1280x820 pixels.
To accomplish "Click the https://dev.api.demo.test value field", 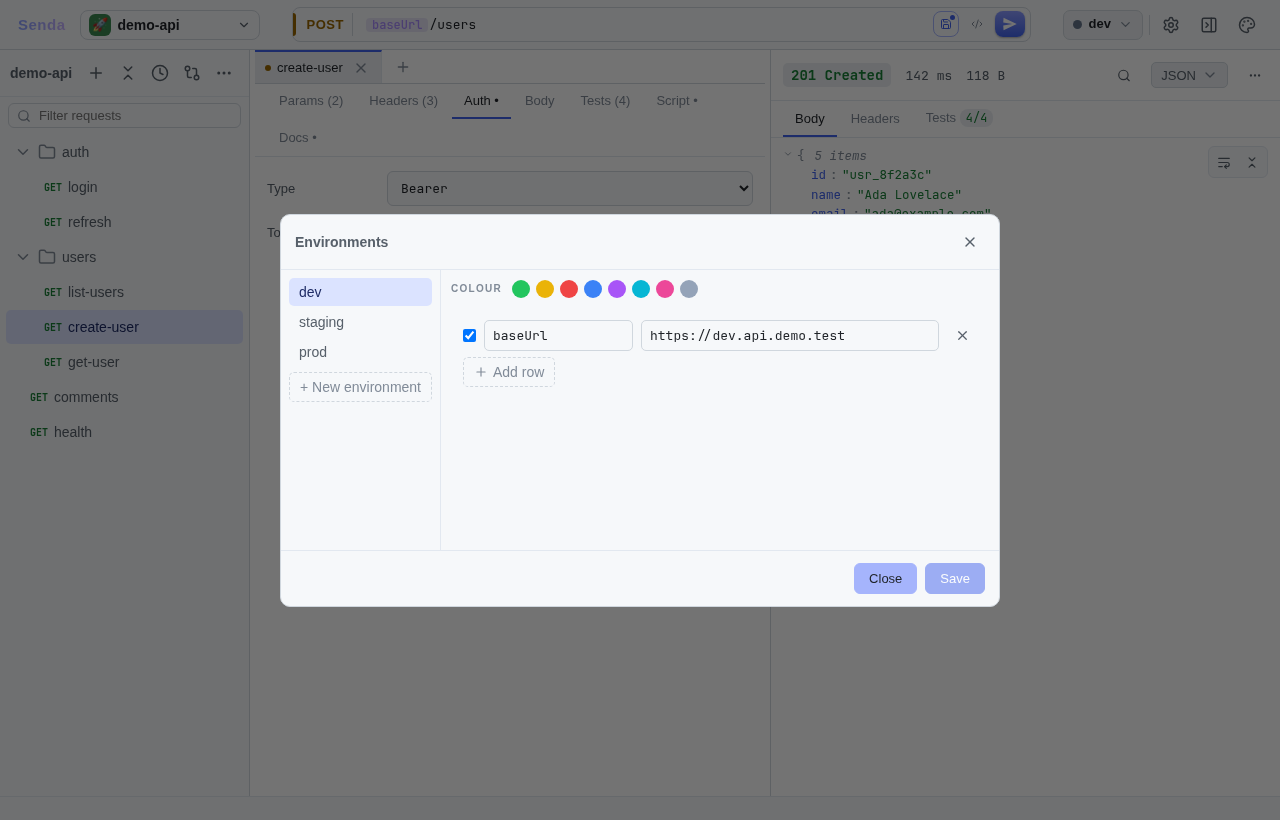I will [790, 336].
